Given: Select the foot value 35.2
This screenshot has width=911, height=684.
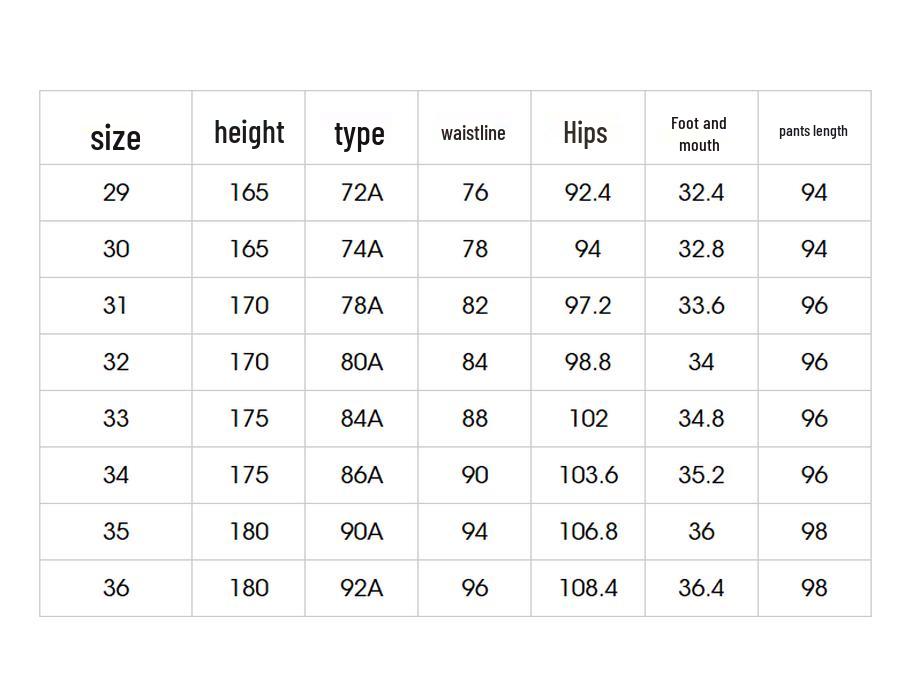Looking at the screenshot, I should point(700,475).
